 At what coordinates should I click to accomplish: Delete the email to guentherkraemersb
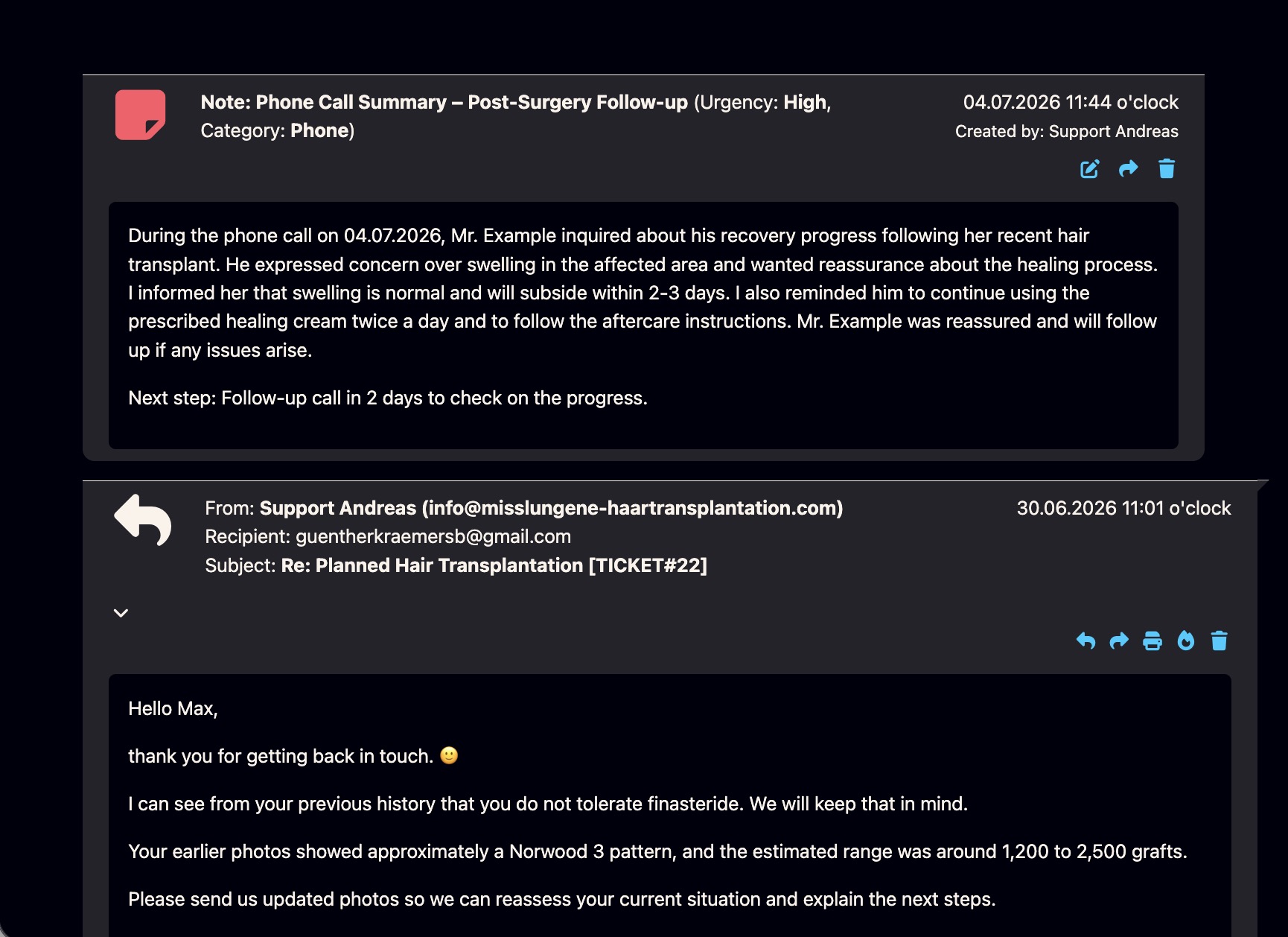(1219, 641)
